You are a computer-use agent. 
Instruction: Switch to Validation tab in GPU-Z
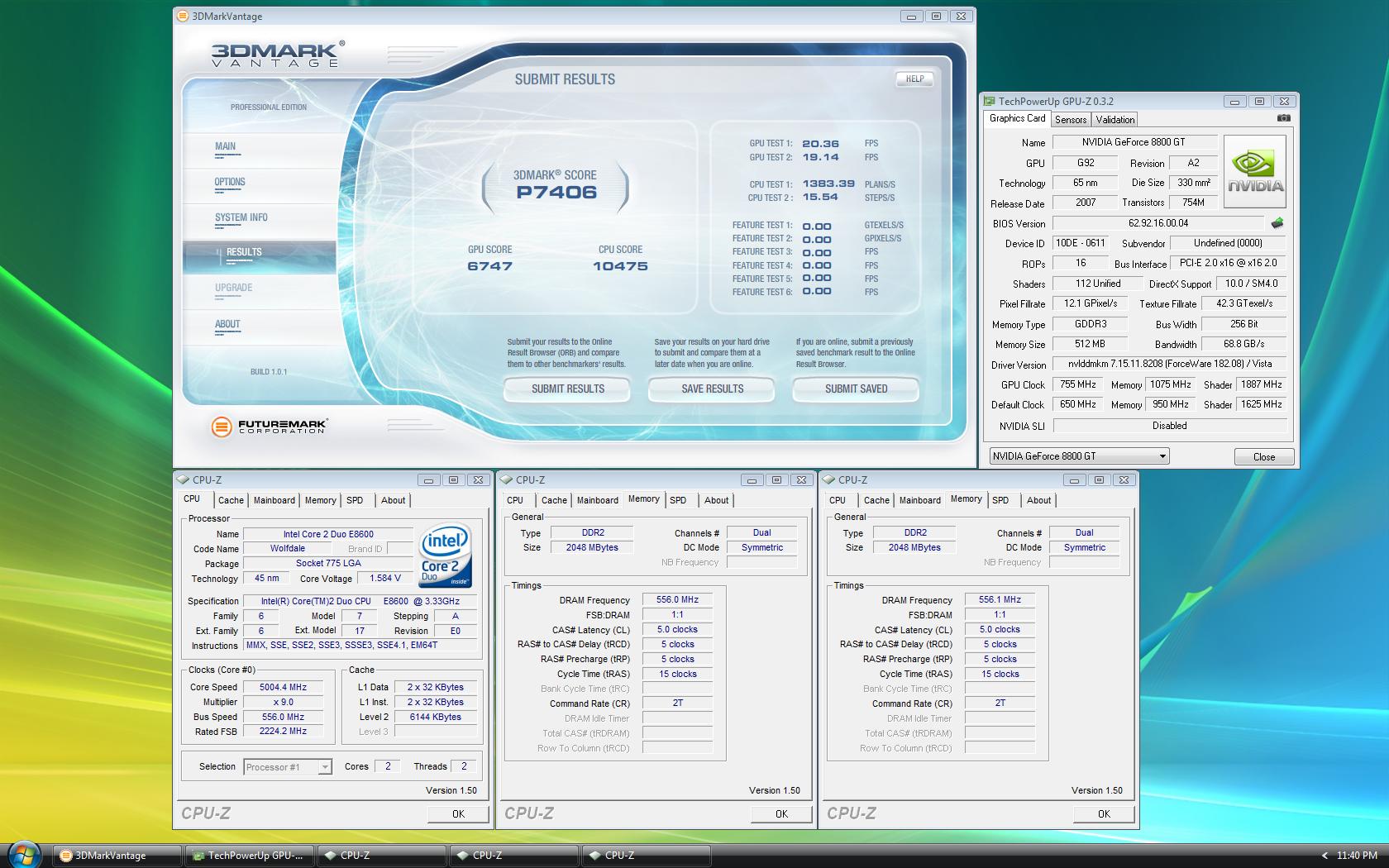(x=1115, y=120)
